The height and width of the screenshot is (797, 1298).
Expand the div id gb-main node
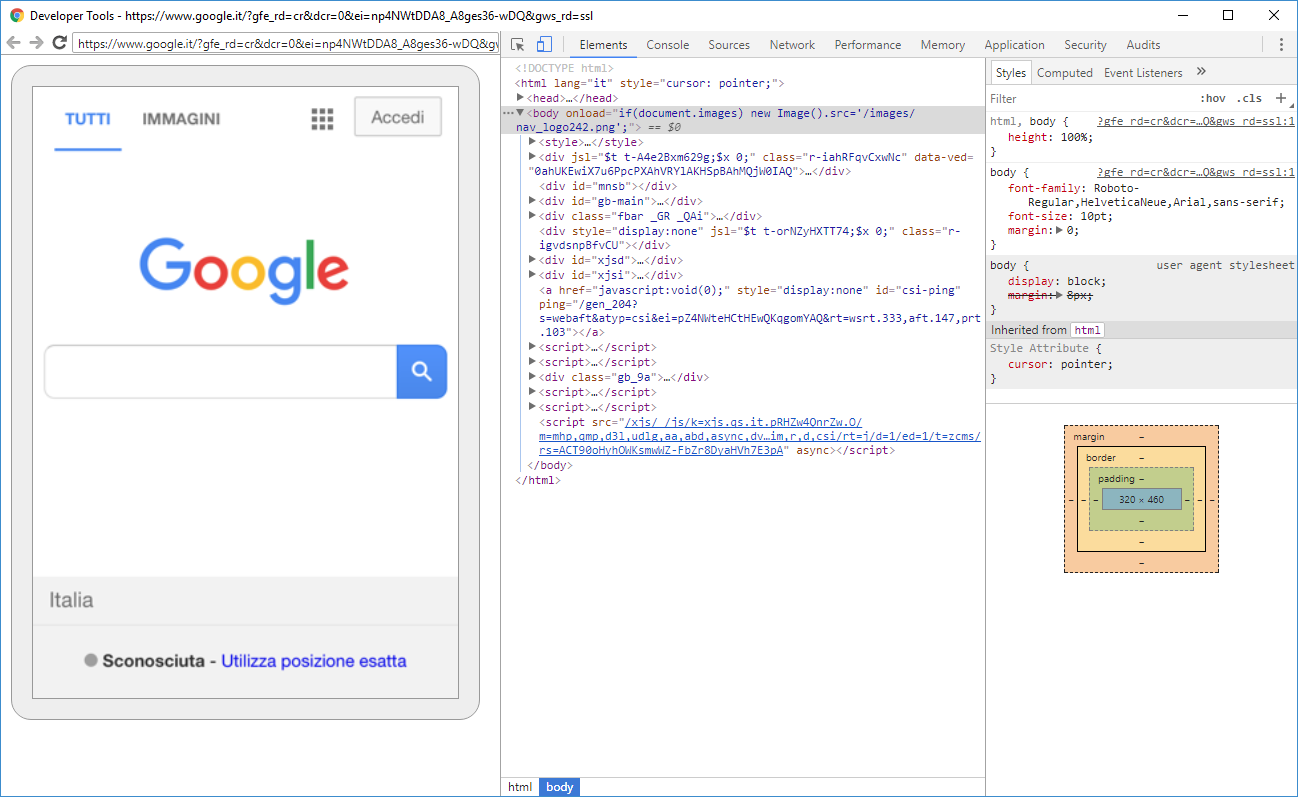[x=532, y=201]
